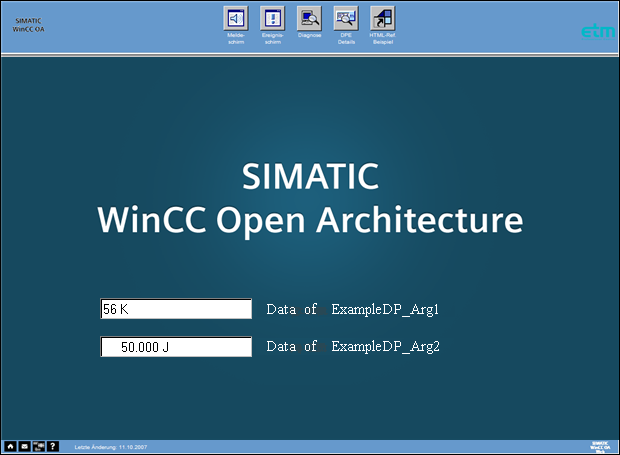Open the Ereignisschirm event screen icon
Screen dimensions: 620x455
272,18
